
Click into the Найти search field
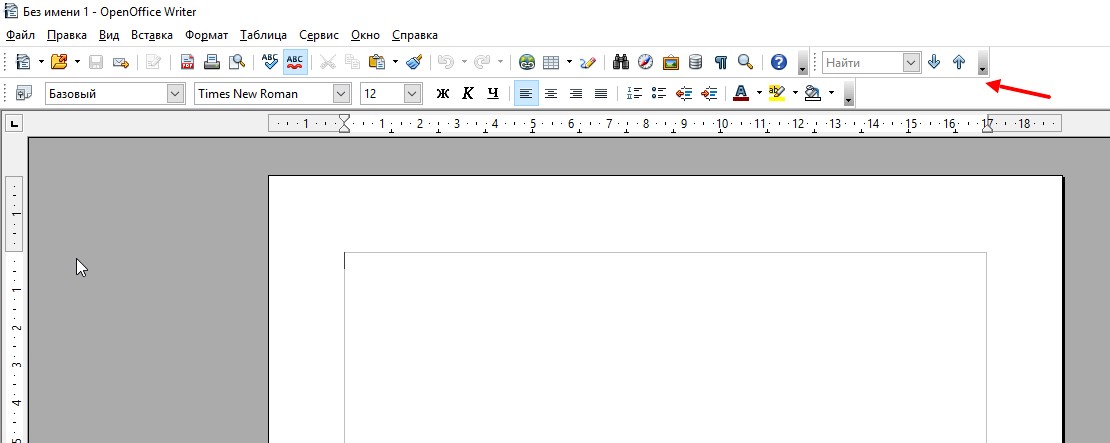[862, 62]
